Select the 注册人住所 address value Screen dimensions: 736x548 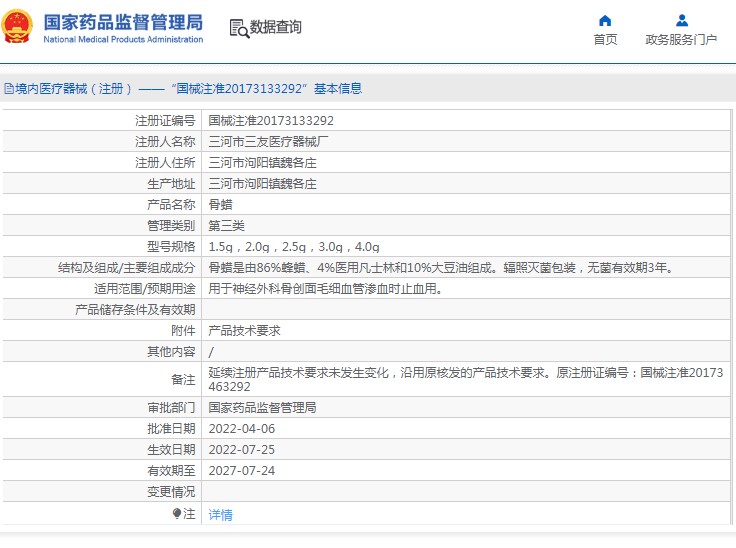tap(262, 163)
